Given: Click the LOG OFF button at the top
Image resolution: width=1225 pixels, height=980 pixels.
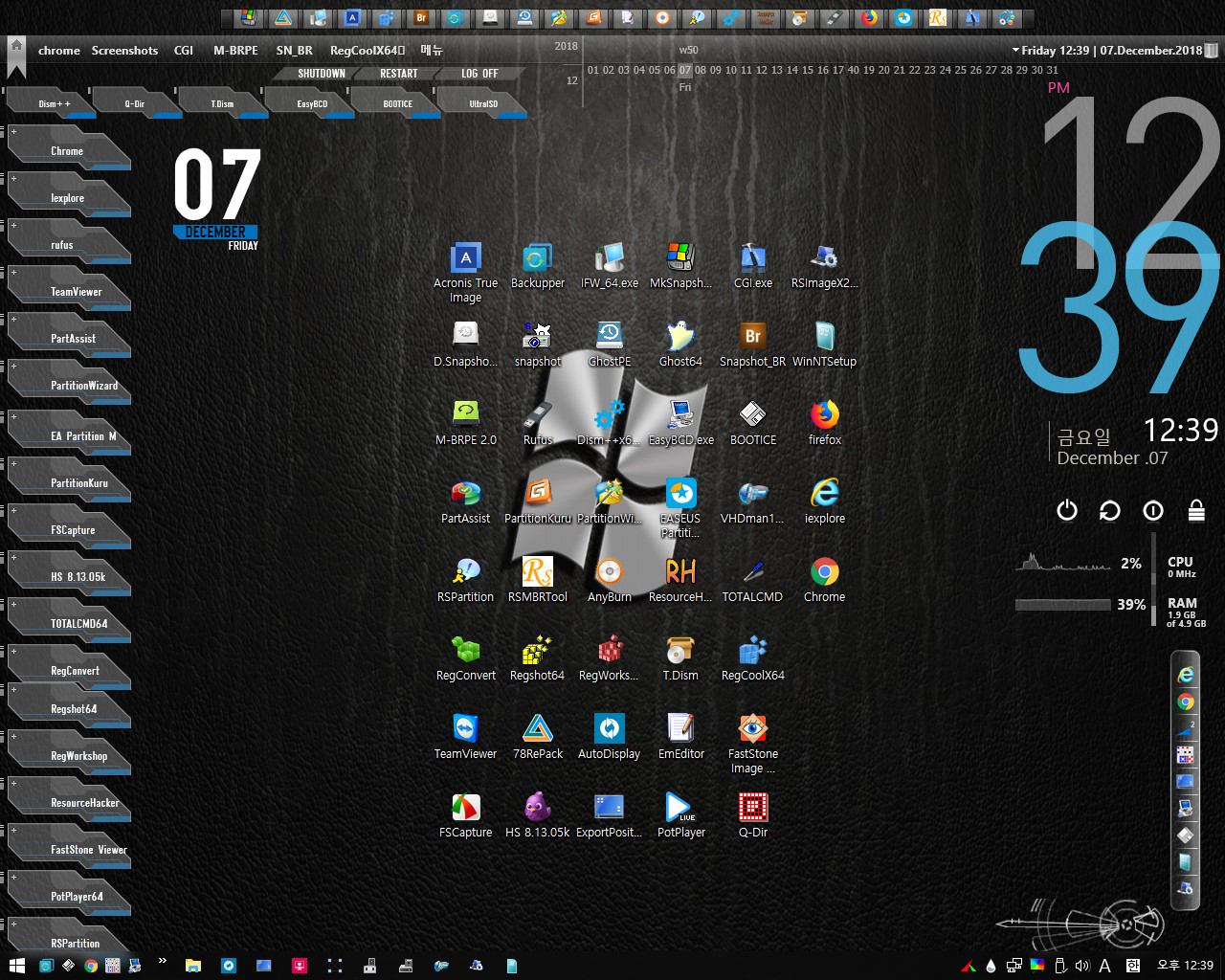Looking at the screenshot, I should pos(479,74).
